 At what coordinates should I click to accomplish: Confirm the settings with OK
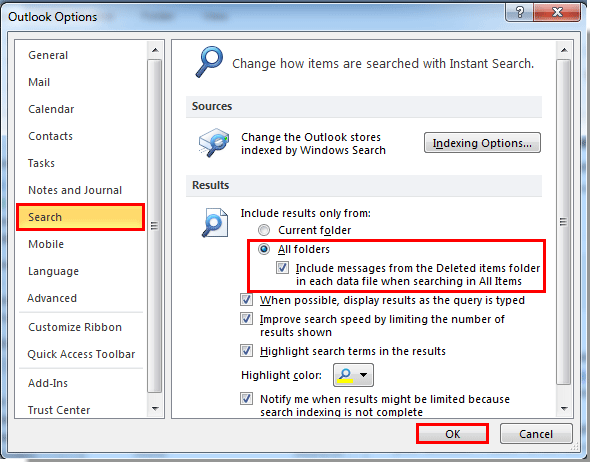click(452, 434)
